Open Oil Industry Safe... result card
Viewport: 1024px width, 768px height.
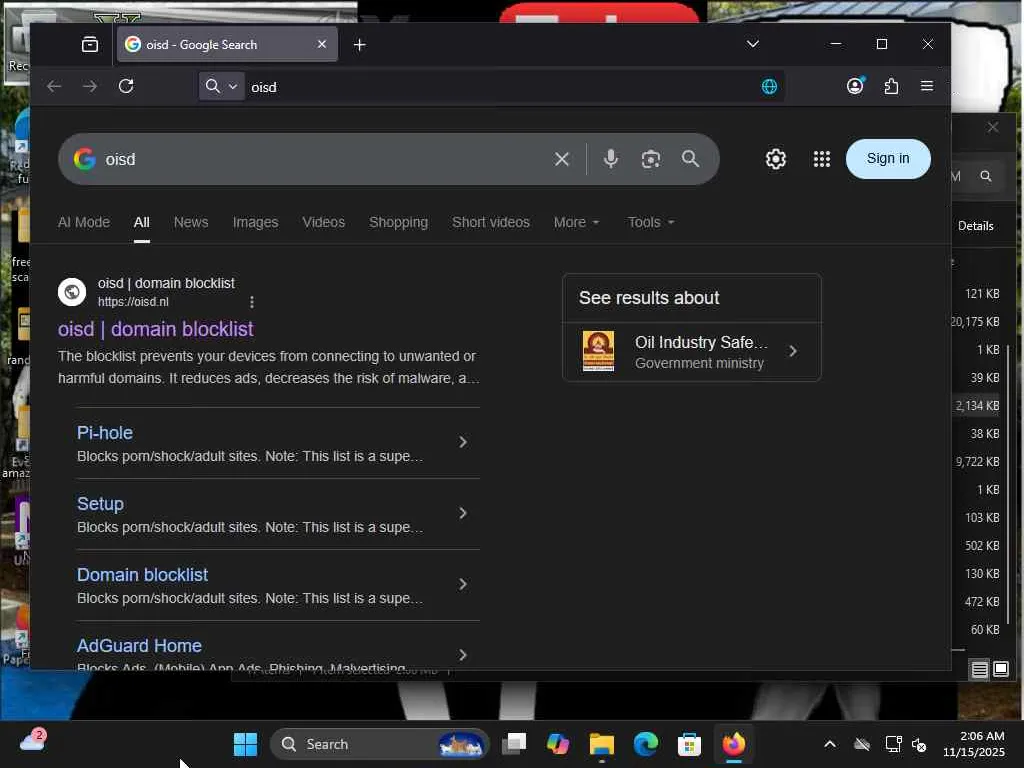(692, 351)
